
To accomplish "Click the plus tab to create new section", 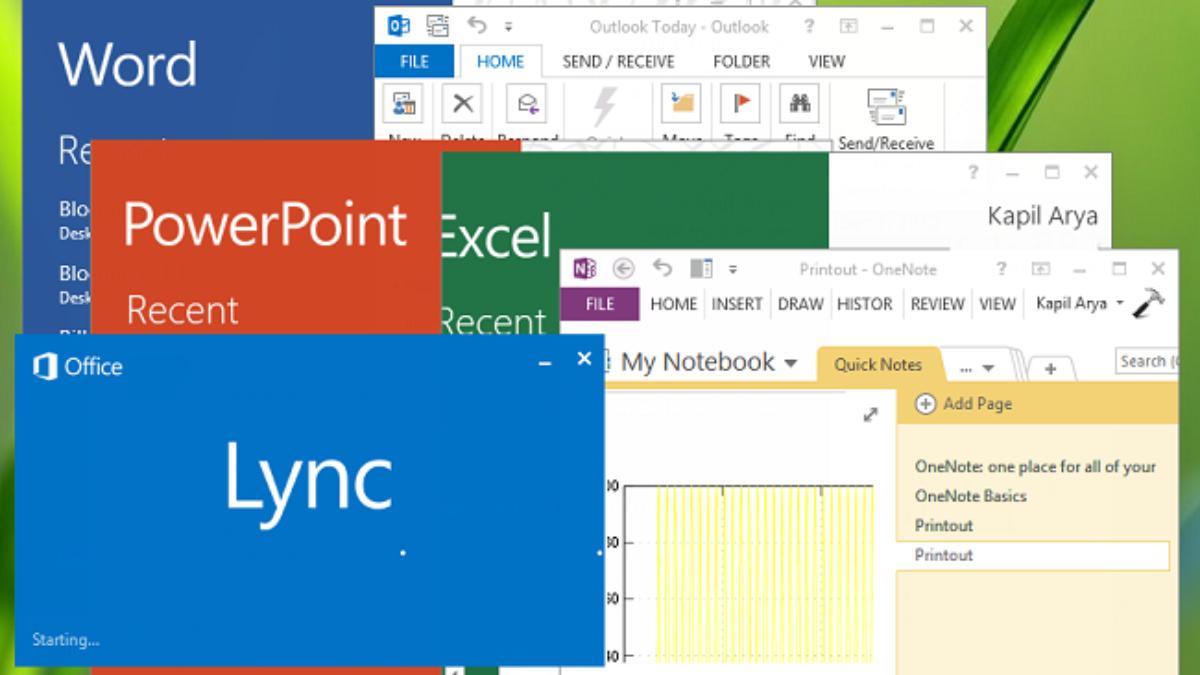I will (1050, 369).
